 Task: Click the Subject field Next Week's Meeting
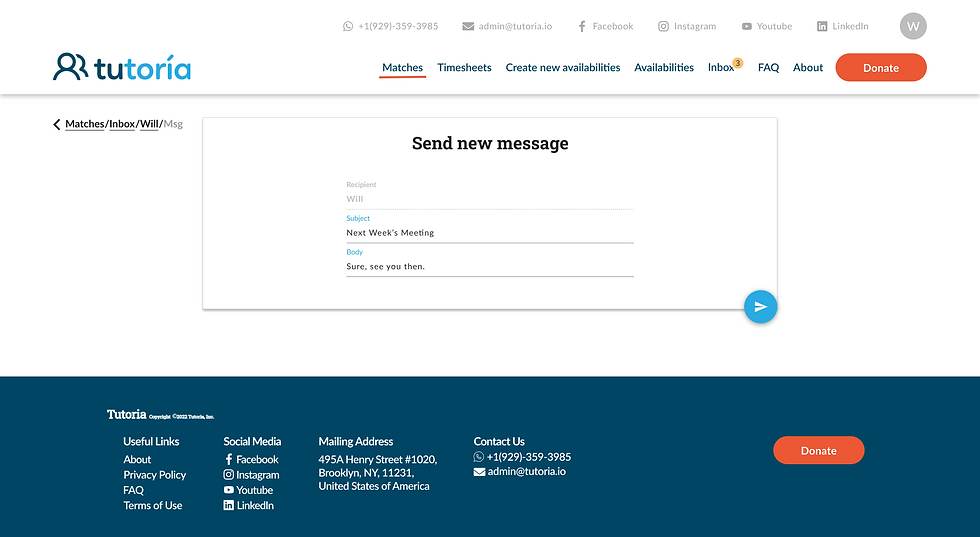tap(490, 233)
